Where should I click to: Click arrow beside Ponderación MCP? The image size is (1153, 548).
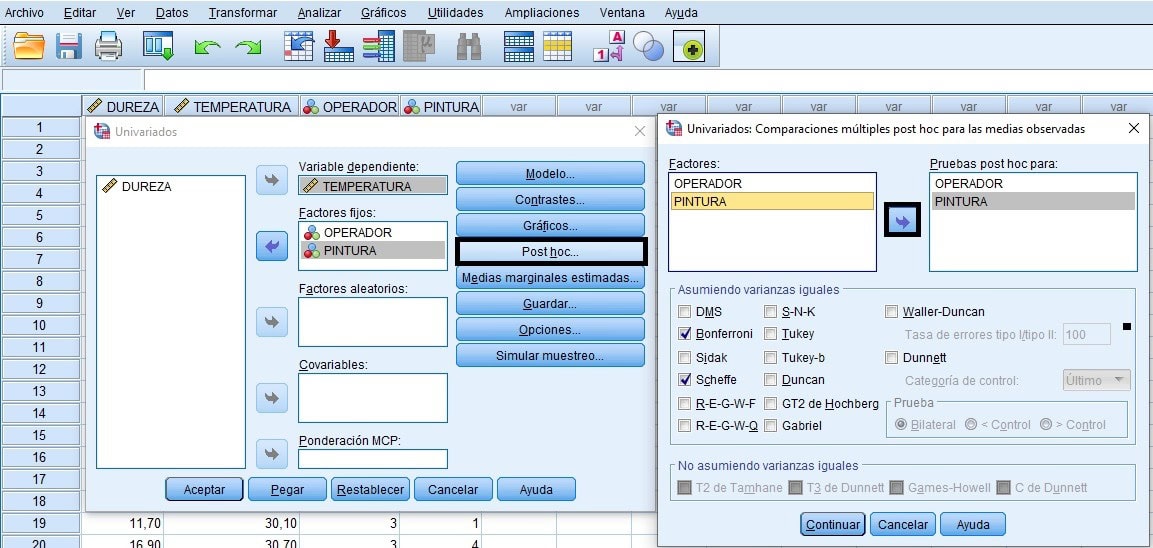point(272,454)
